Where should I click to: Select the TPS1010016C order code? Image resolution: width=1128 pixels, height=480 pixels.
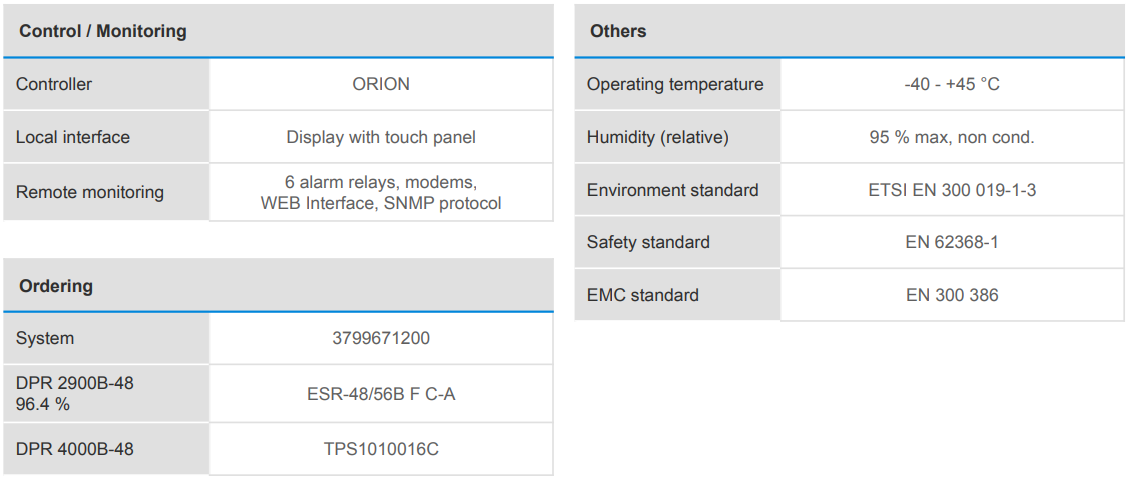381,449
